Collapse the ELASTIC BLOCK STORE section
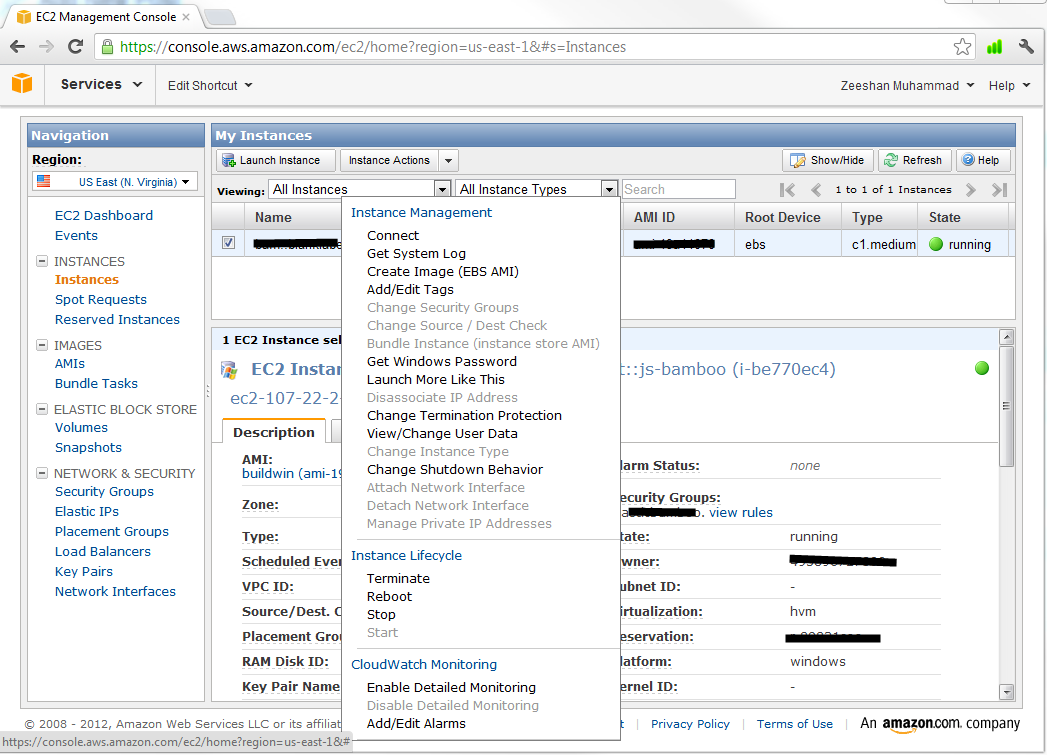This screenshot has height=755, width=1047. [42, 409]
